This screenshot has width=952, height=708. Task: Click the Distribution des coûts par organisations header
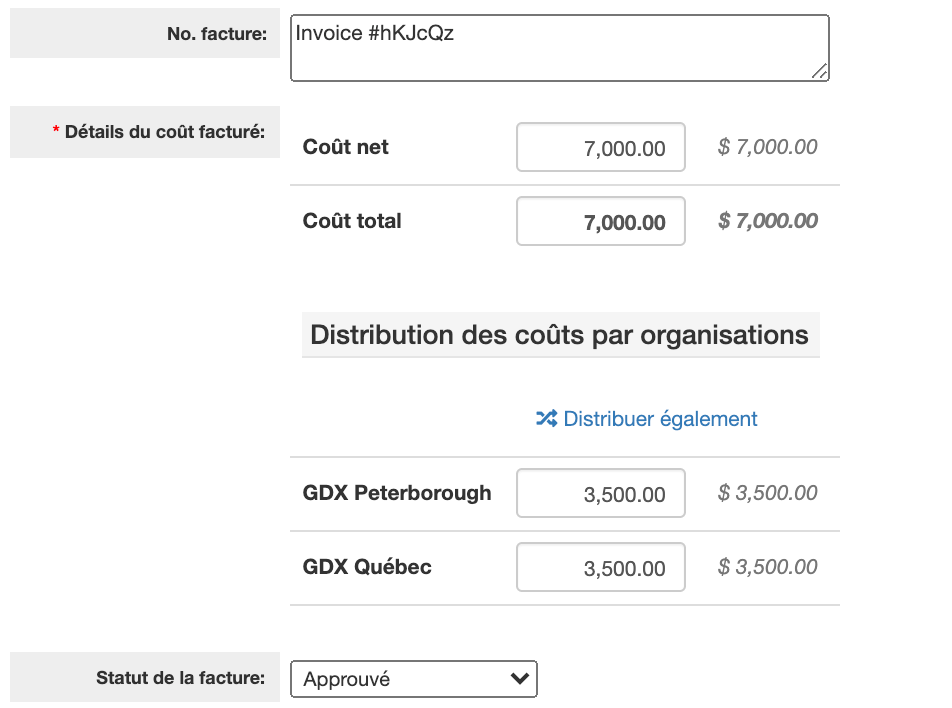click(560, 335)
